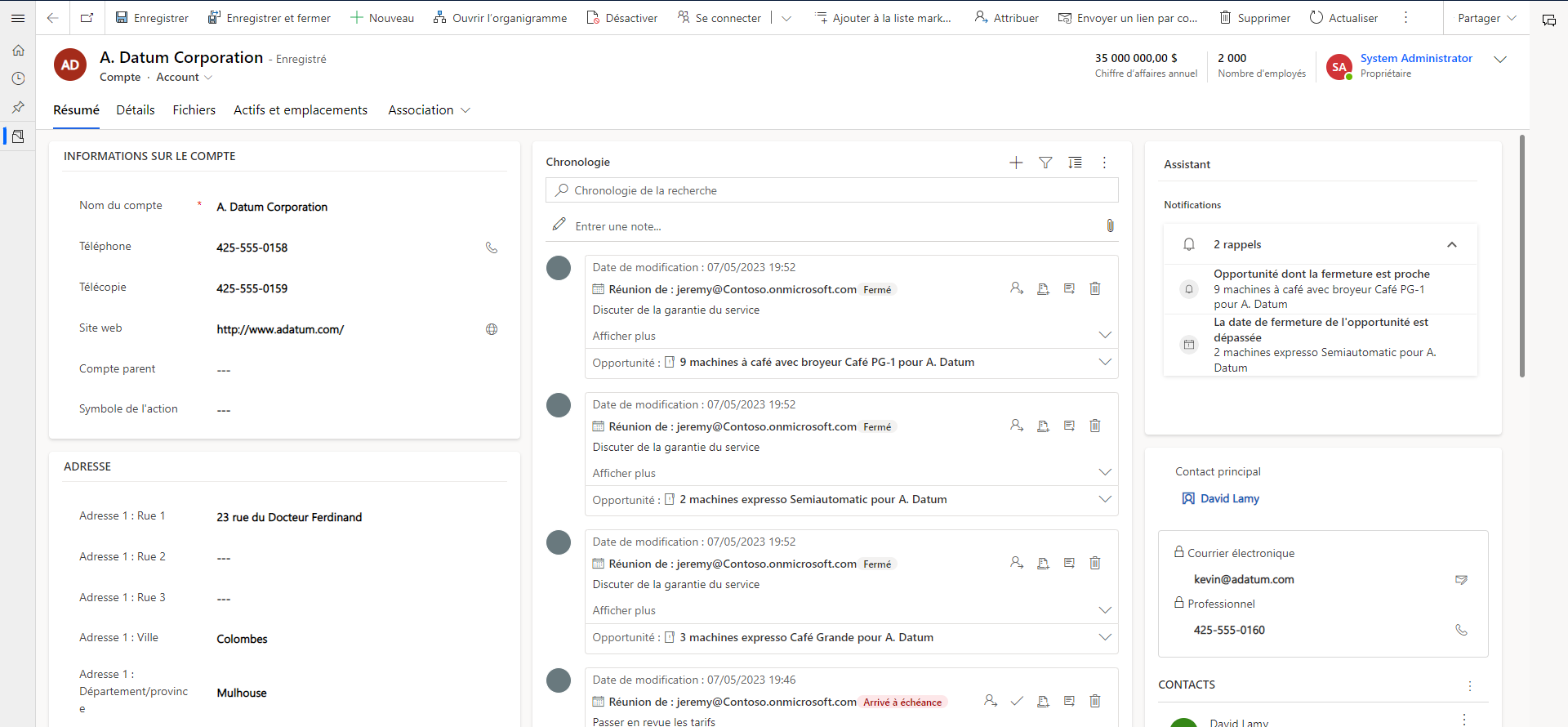Click Enregistrer in the command bar
This screenshot has height=727, width=1568.
152,18
